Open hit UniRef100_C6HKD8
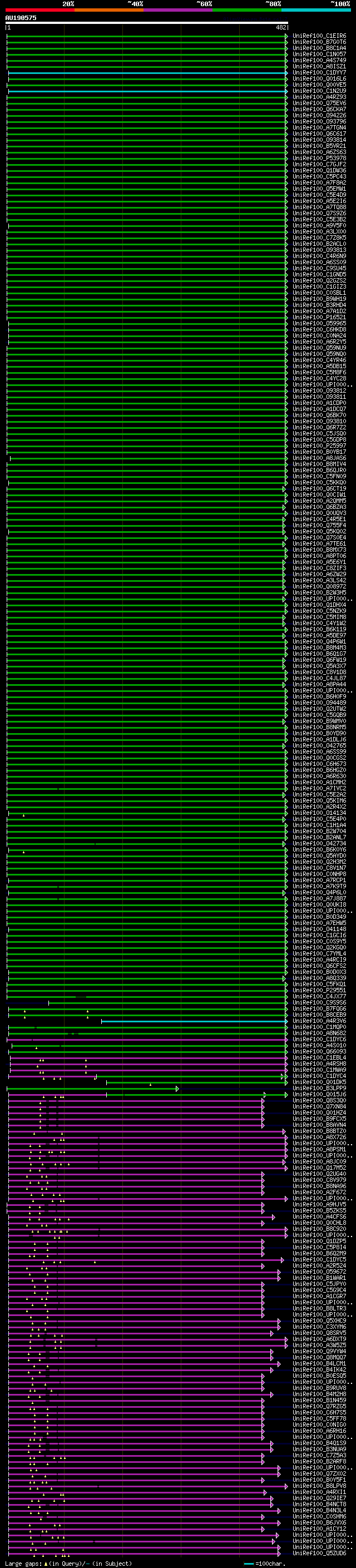The image size is (356, 1568). tap(319, 329)
